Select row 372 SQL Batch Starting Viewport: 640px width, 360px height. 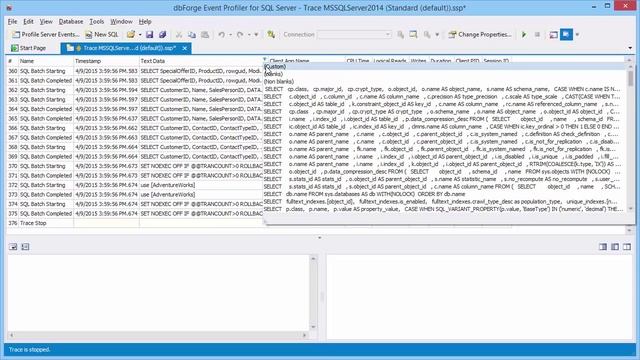(135, 185)
